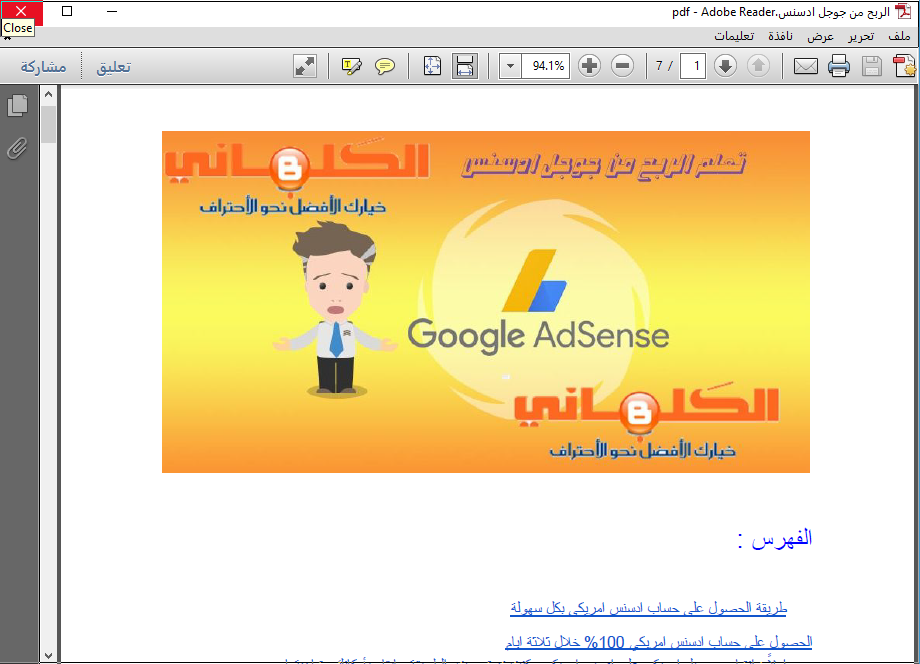Open the نافذة window menu
The width and height of the screenshot is (920, 664).
pos(780,36)
